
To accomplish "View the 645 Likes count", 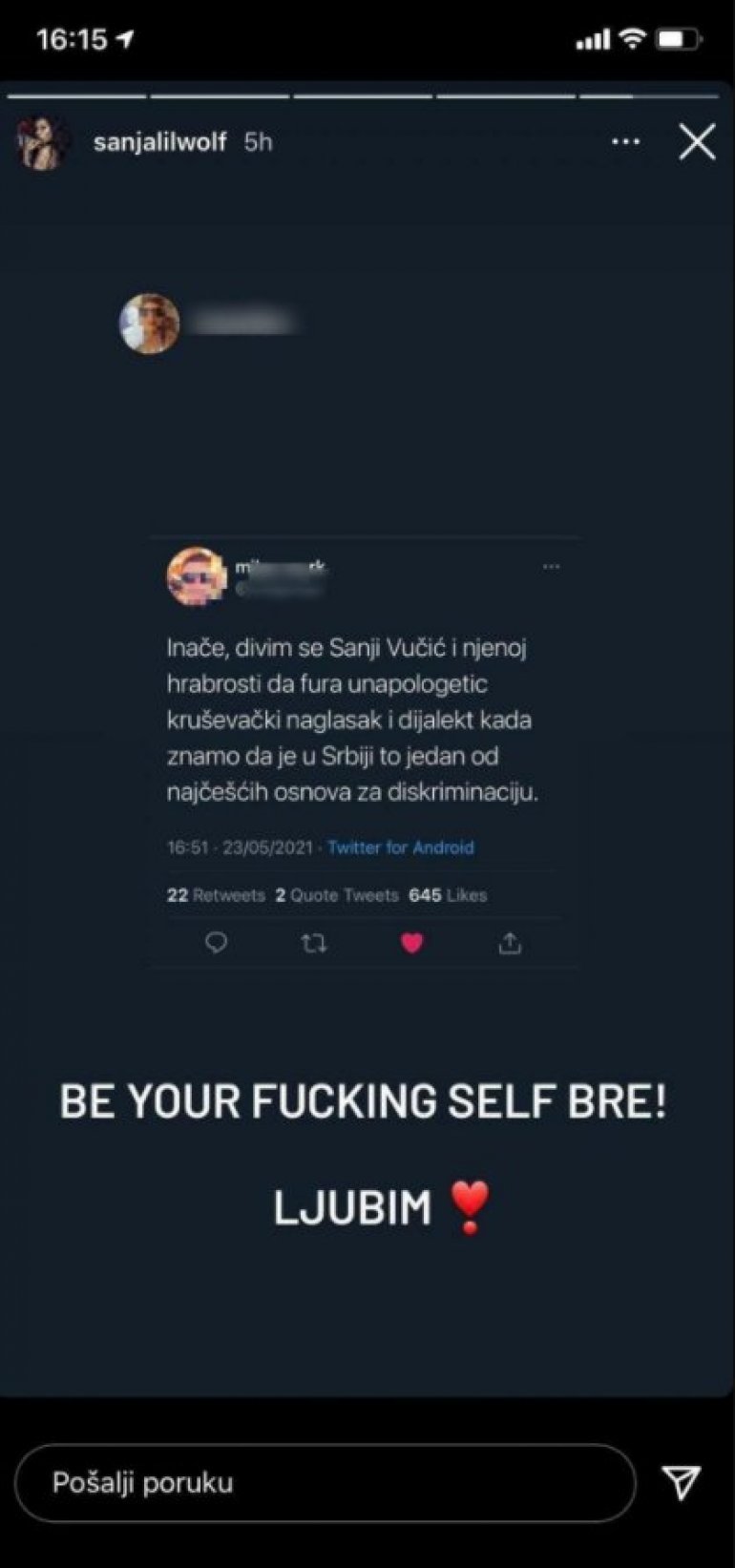I will [448, 895].
